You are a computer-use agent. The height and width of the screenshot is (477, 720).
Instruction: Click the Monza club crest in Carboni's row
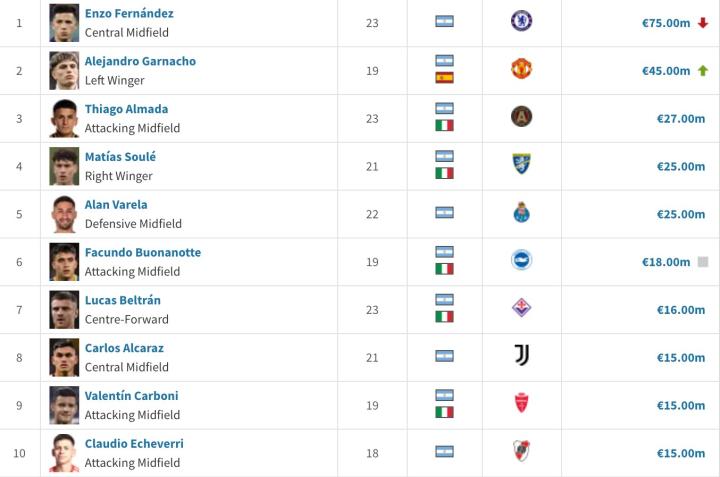point(521,404)
